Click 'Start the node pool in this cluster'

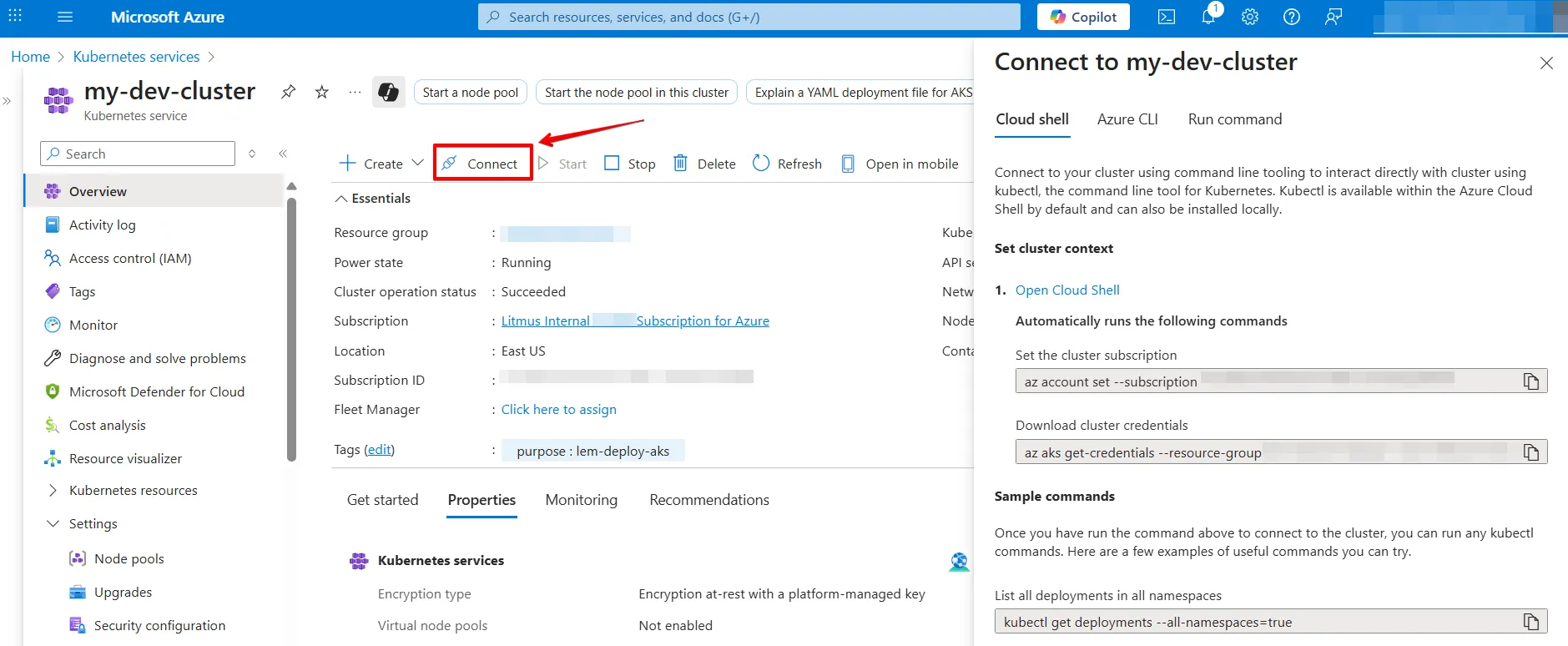637,92
